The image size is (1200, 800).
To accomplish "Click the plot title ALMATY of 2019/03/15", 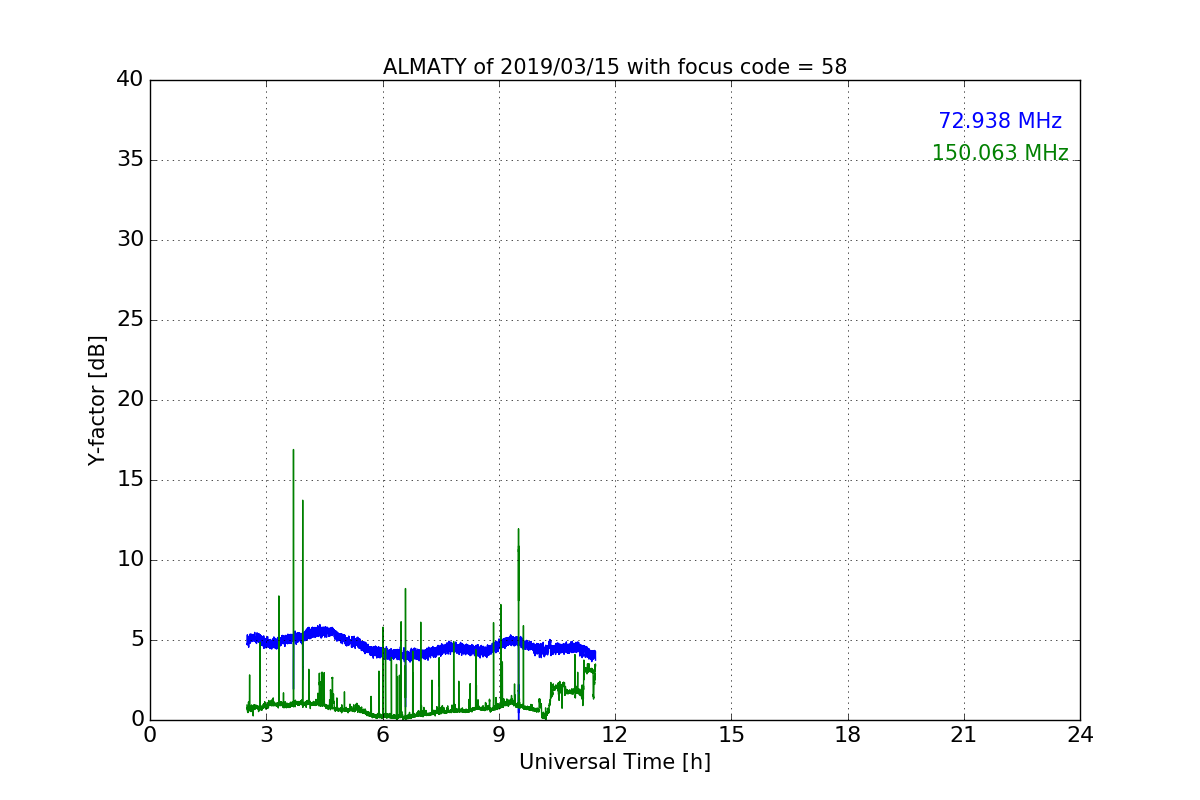I will click(615, 67).
